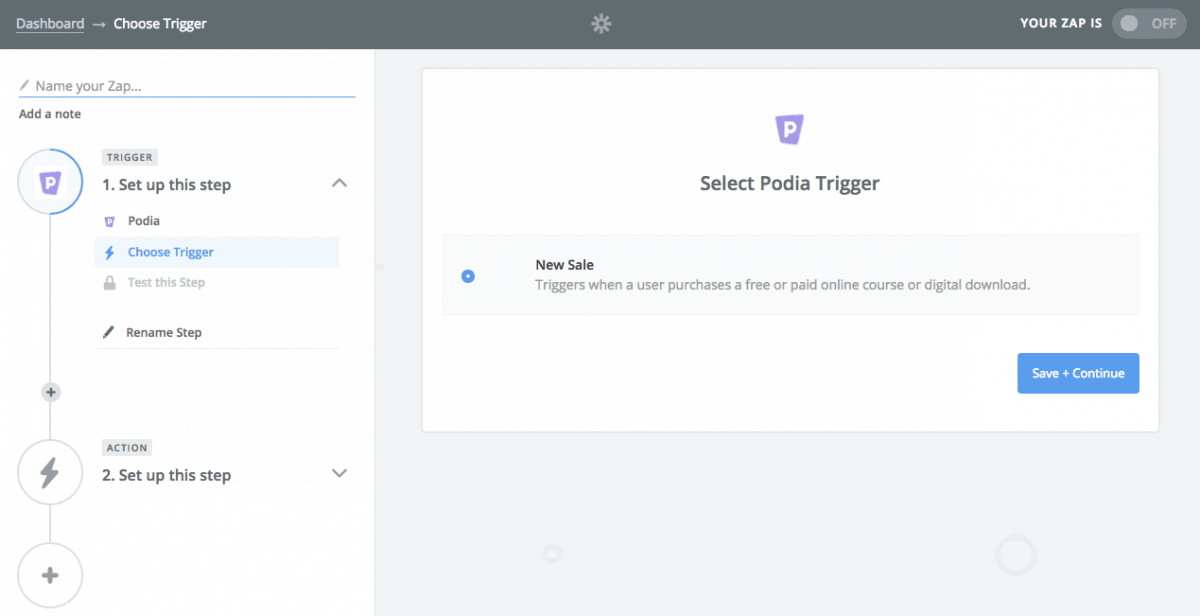Select the New Sale radio button
Screen dimensions: 1200x616
point(468,276)
